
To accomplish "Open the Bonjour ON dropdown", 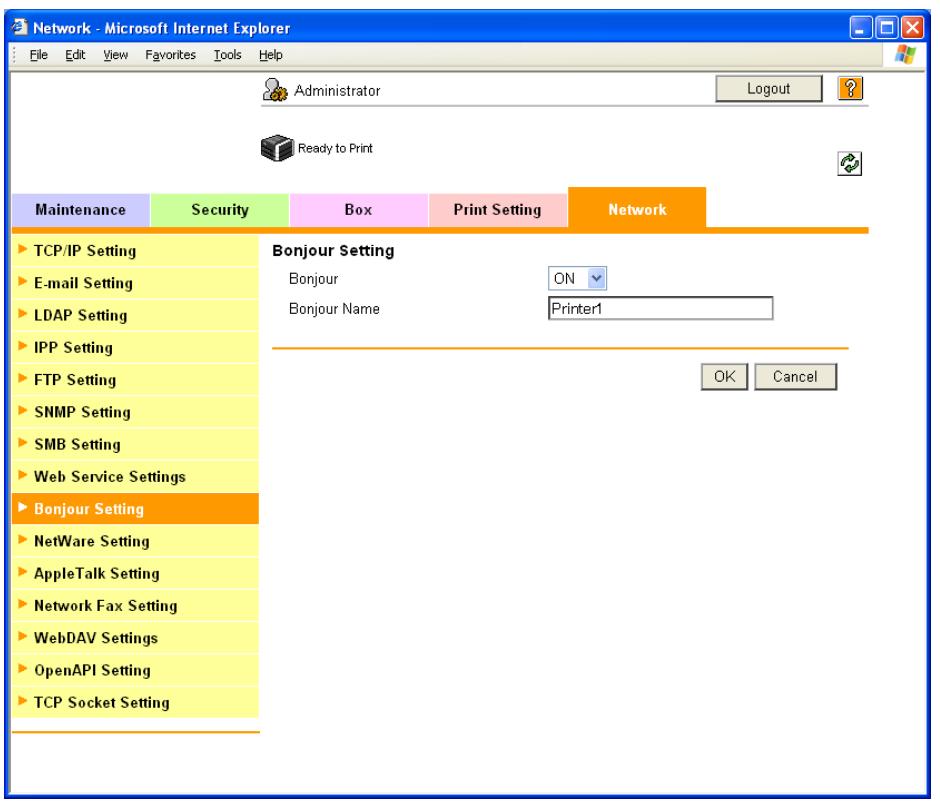I will (x=577, y=278).
